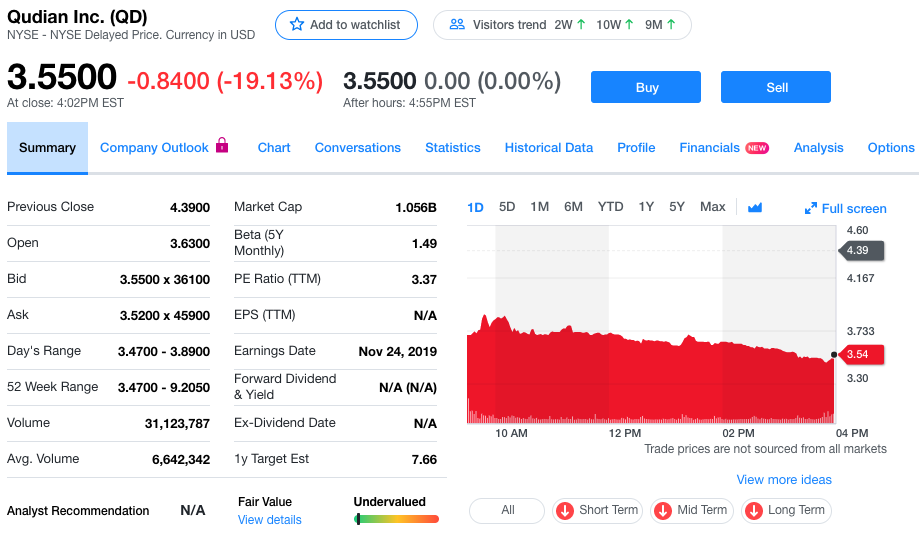This screenshot has width=919, height=545.
Task: Select the 5D chart range
Action: tap(507, 207)
